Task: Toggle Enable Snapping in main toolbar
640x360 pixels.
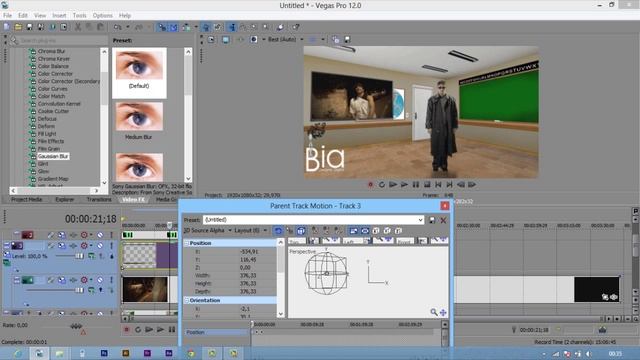Action: coord(162,27)
